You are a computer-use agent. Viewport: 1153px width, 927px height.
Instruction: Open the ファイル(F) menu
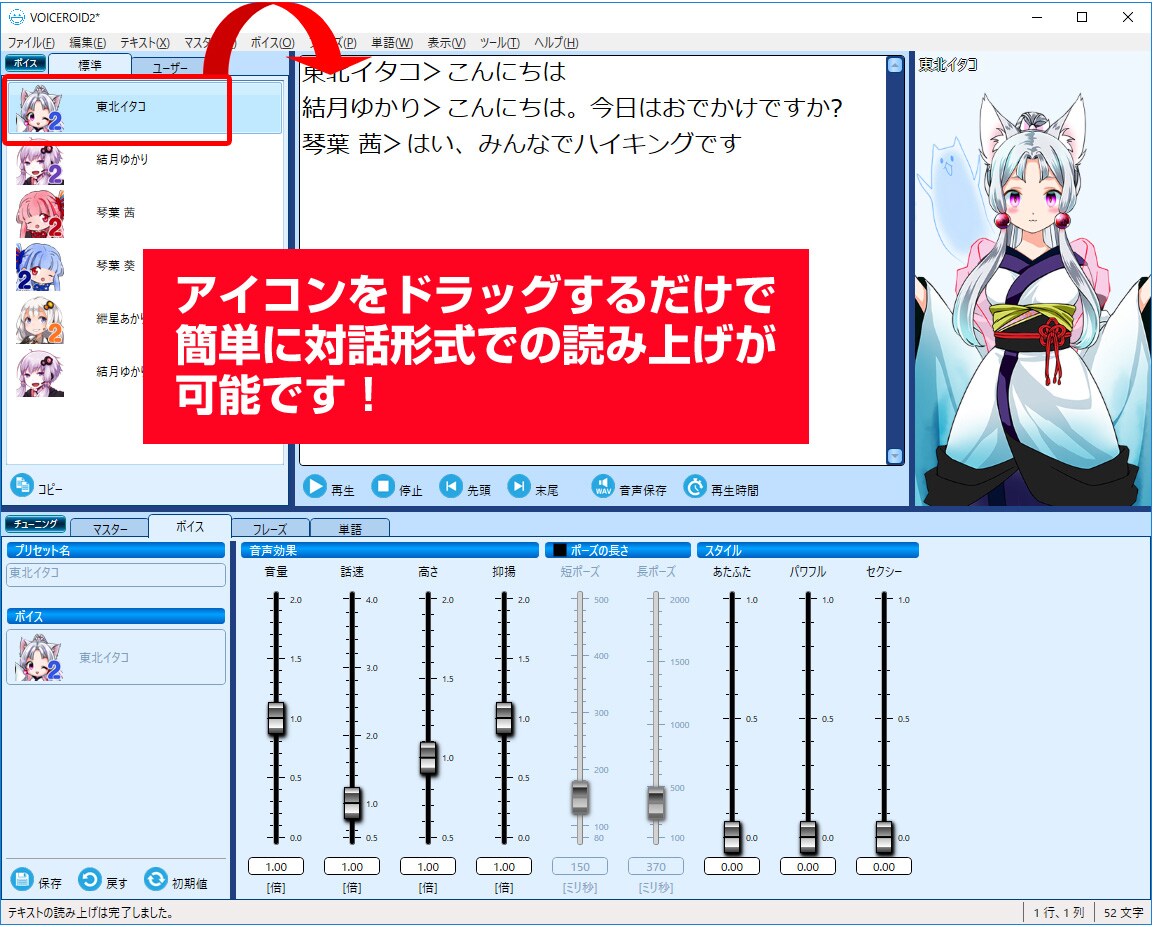point(31,43)
